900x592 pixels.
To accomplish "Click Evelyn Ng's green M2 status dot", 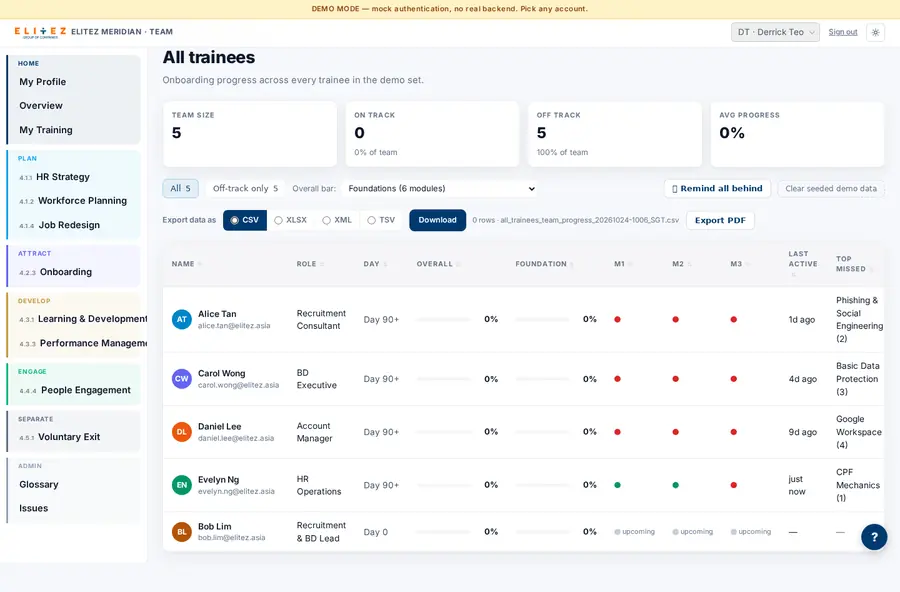I will click(676, 485).
